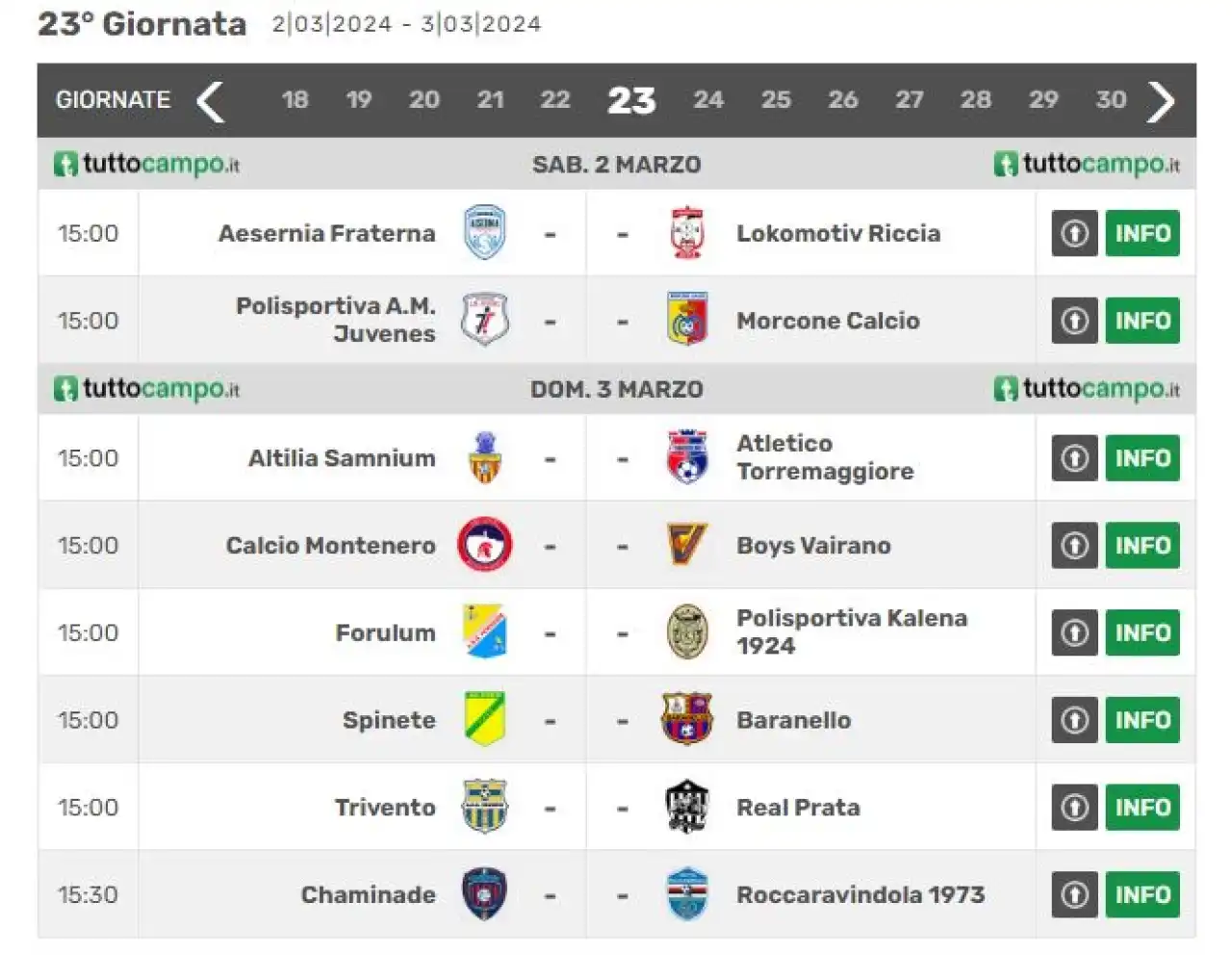Select the Chaminade club crest
This screenshot has height=955, width=1232.
click(x=485, y=894)
